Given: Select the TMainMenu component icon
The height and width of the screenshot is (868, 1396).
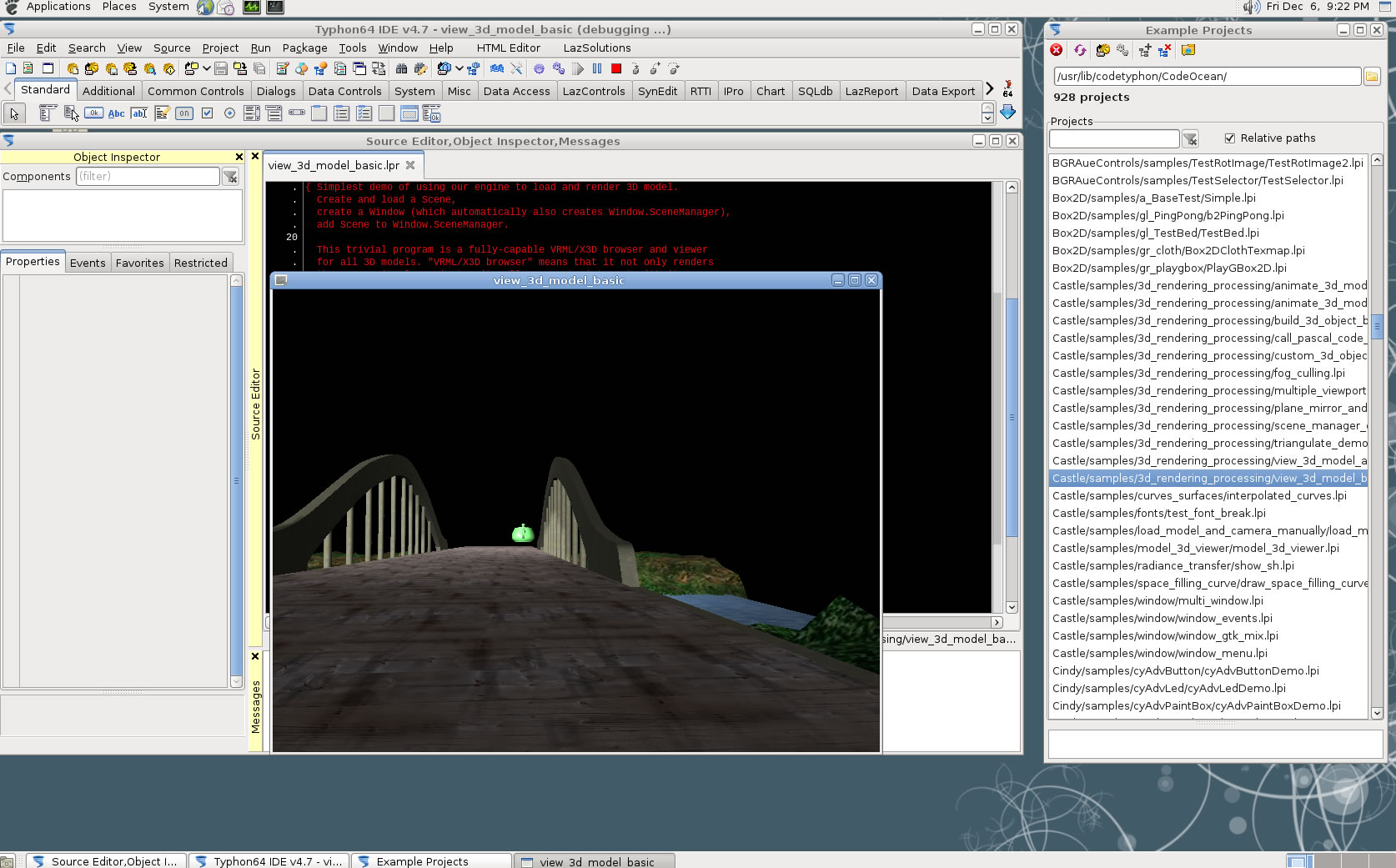Looking at the screenshot, I should (48, 113).
